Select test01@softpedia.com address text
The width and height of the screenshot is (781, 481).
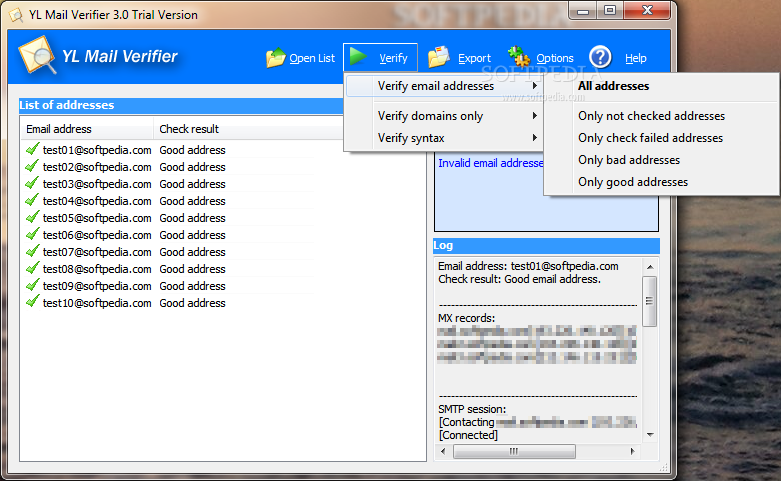(97, 150)
